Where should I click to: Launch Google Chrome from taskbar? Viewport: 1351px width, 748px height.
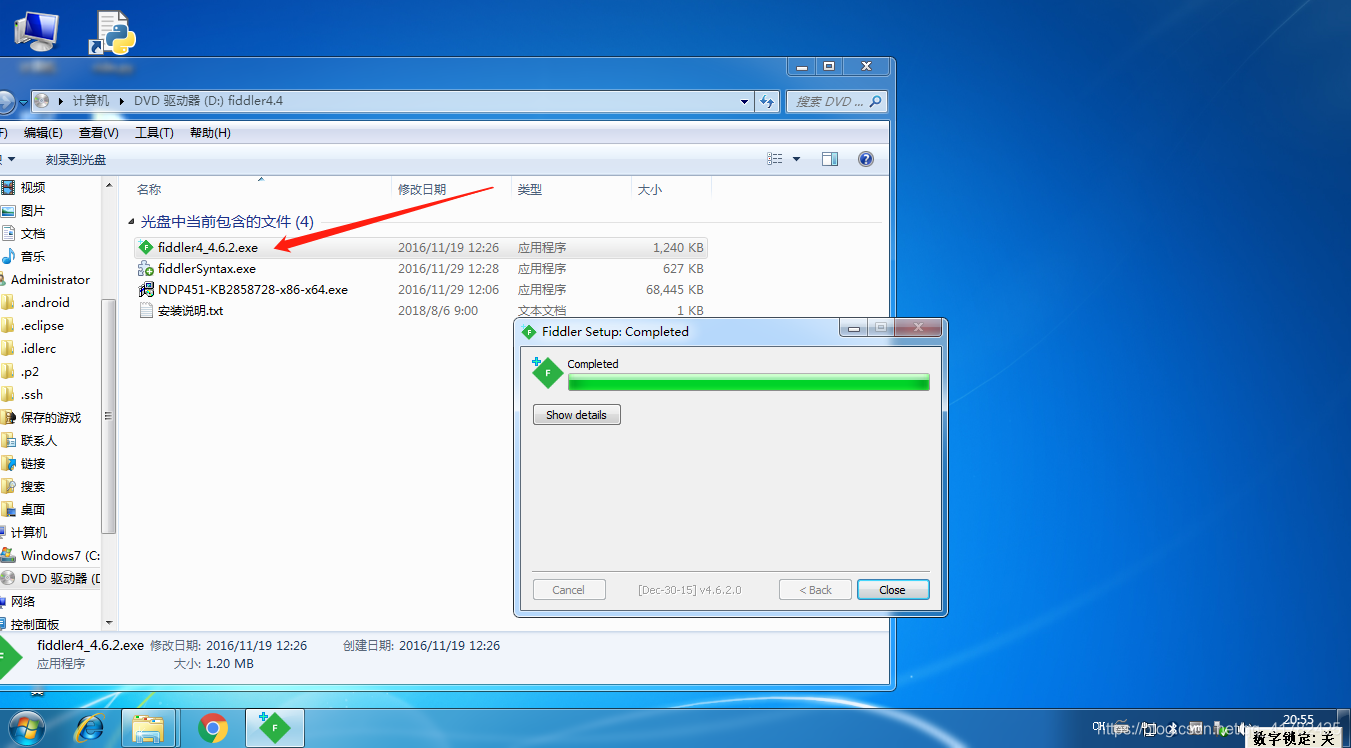(212, 728)
